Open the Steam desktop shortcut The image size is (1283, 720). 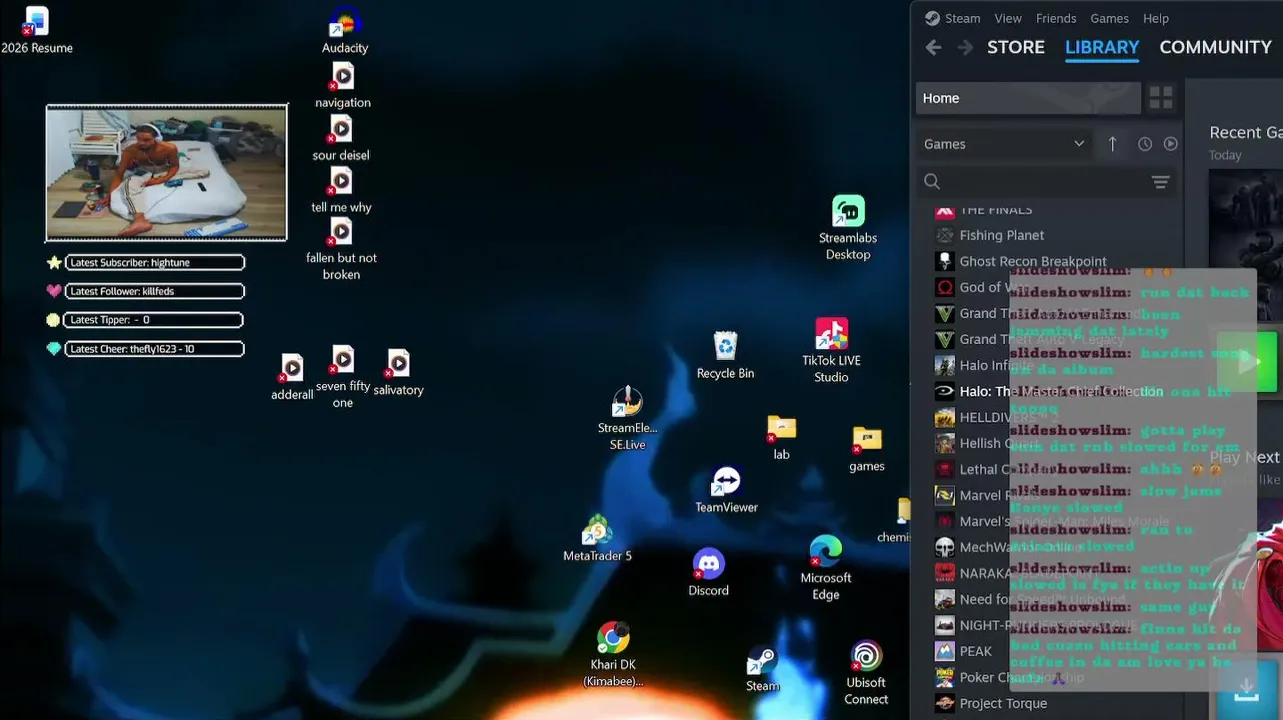(762, 669)
